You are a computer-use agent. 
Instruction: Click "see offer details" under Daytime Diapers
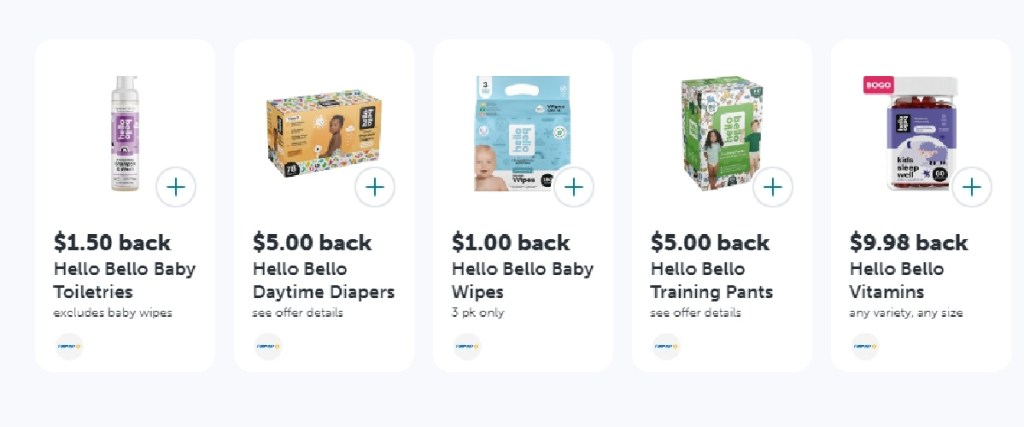point(297,313)
